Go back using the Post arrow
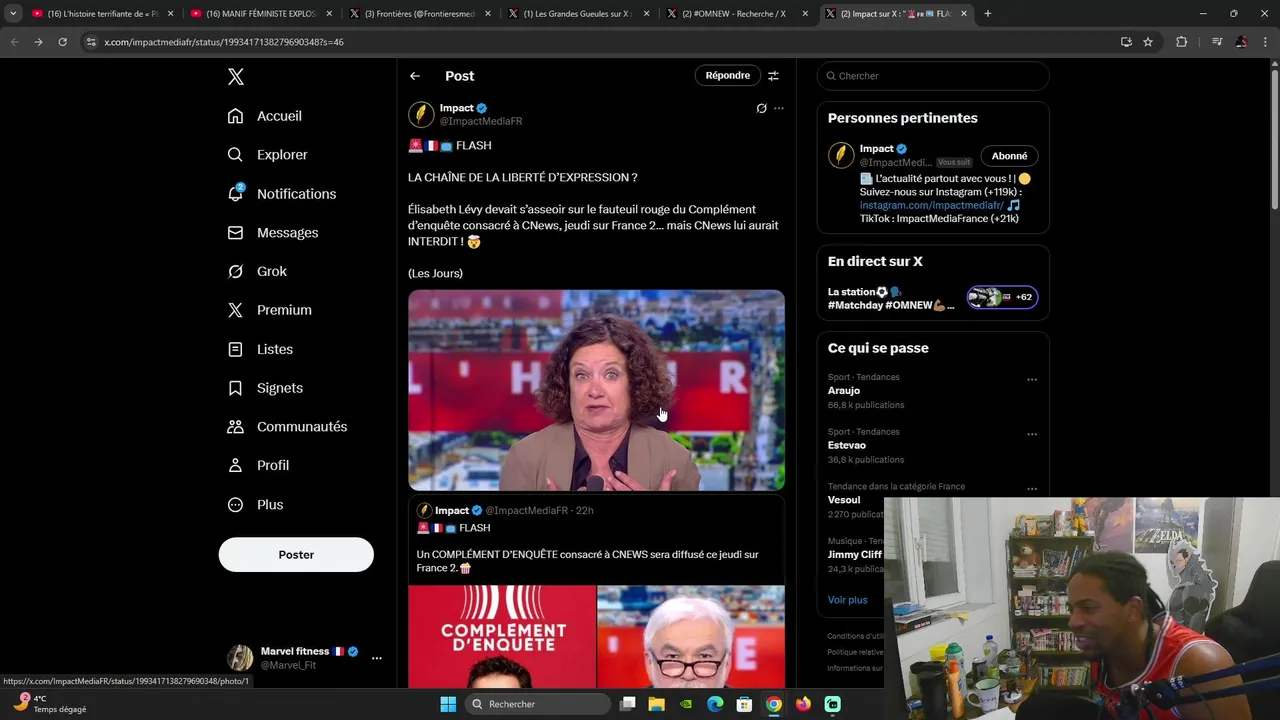This screenshot has height=720, width=1280. (414, 76)
